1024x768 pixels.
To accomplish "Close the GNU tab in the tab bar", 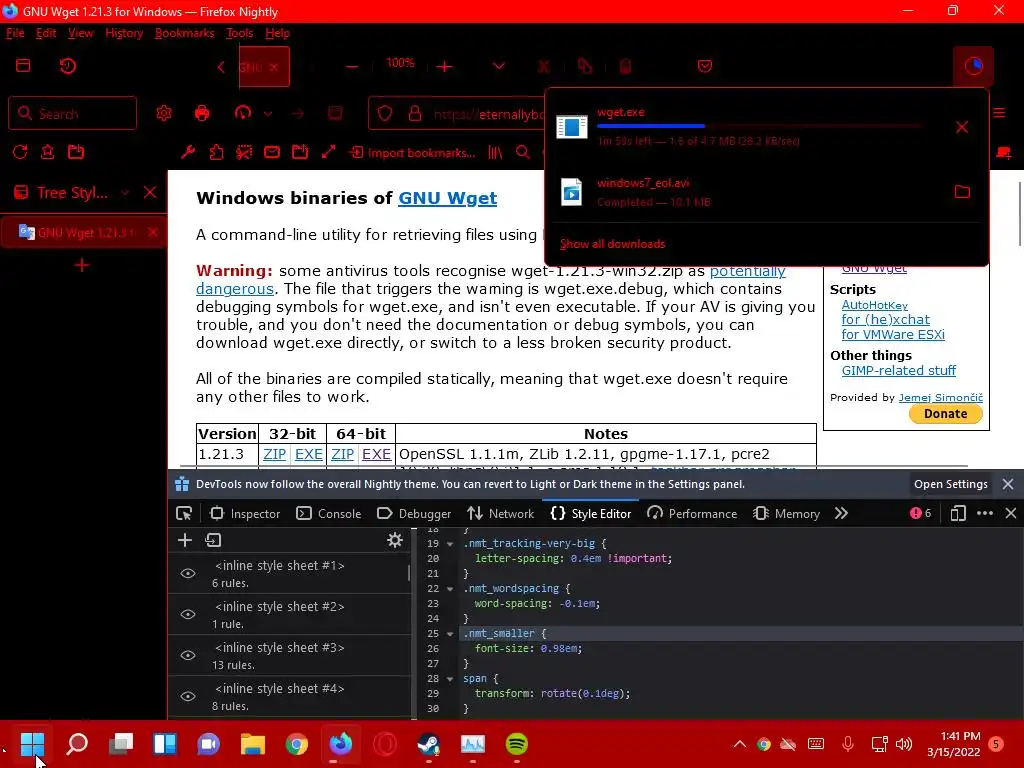I will coord(274,67).
